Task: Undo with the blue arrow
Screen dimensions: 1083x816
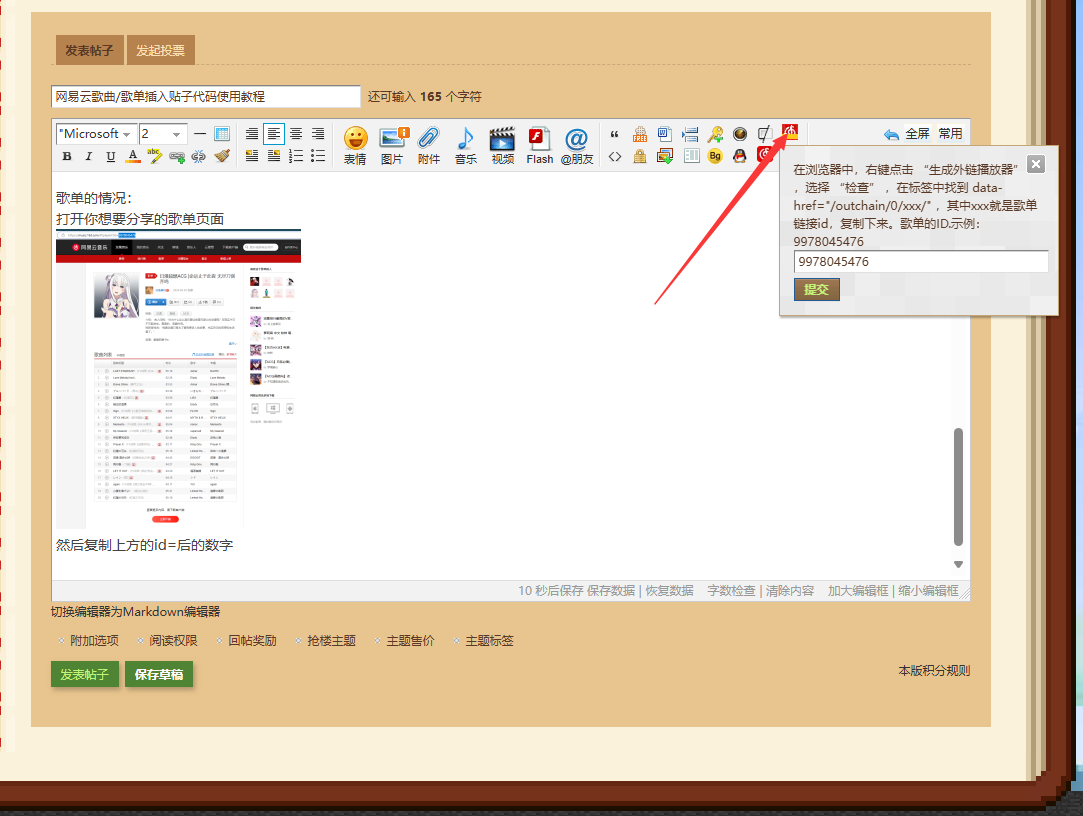Action: tap(891, 134)
